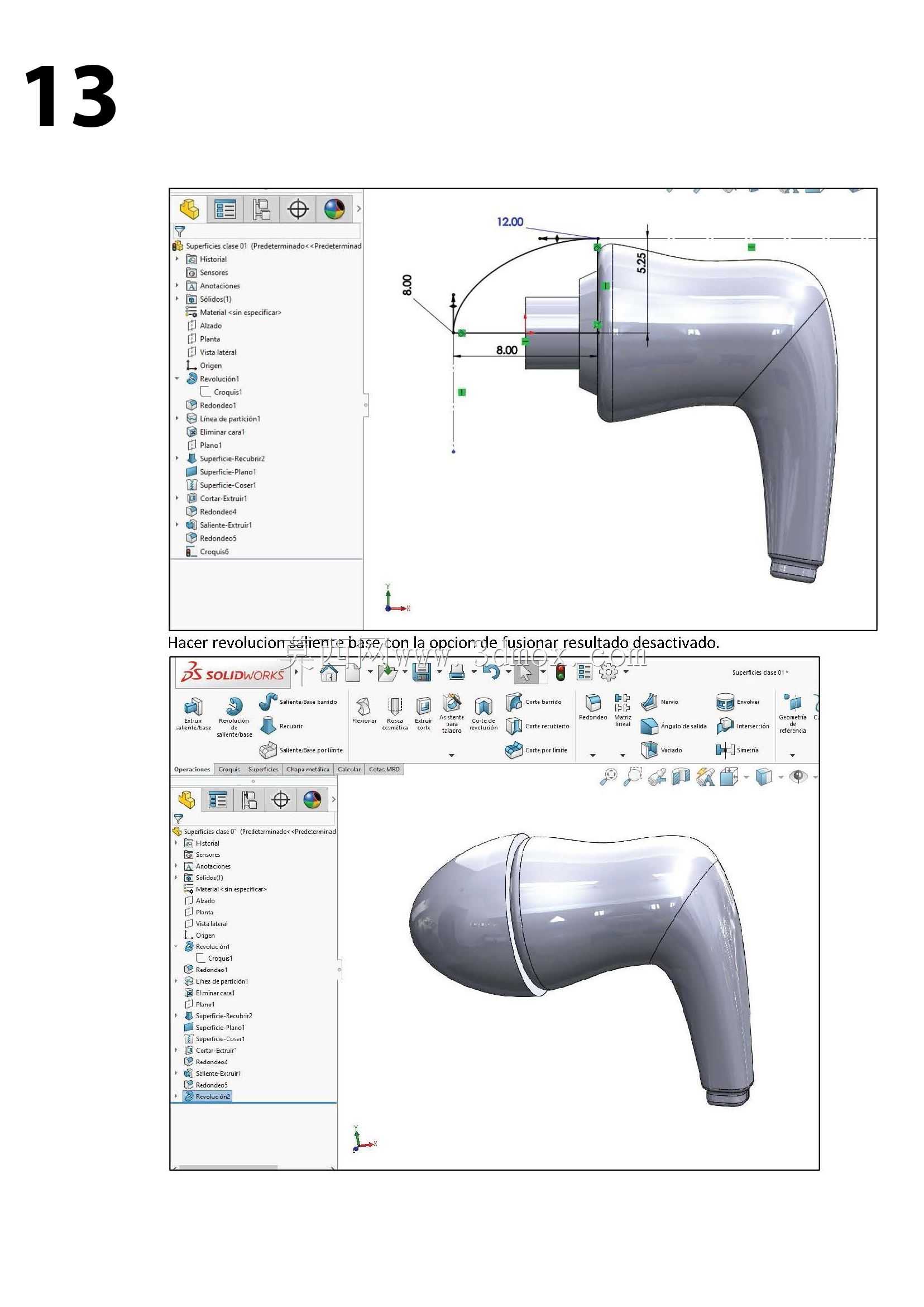
Task: Click the New document icon
Action: tap(353, 674)
